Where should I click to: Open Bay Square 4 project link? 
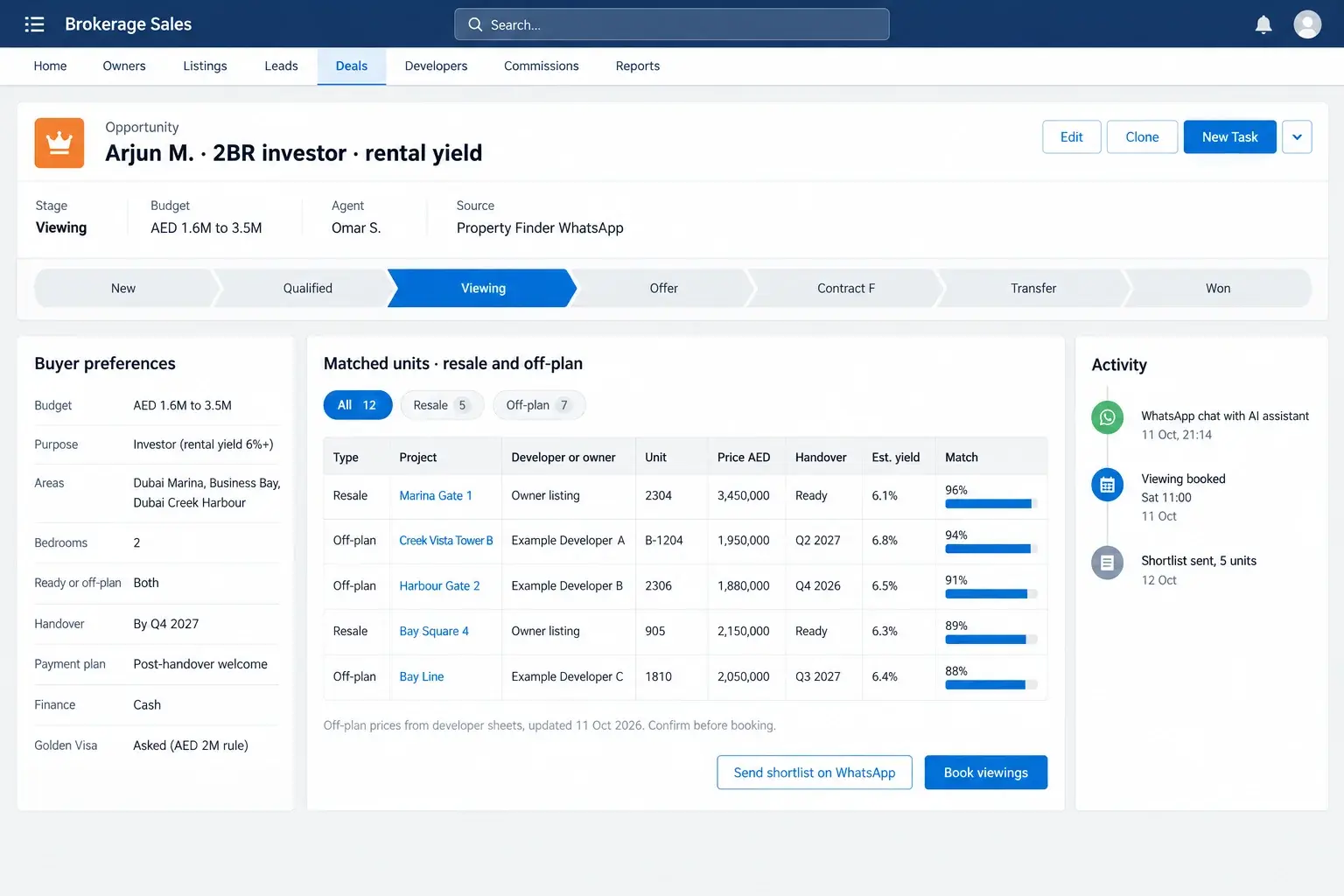coord(434,632)
